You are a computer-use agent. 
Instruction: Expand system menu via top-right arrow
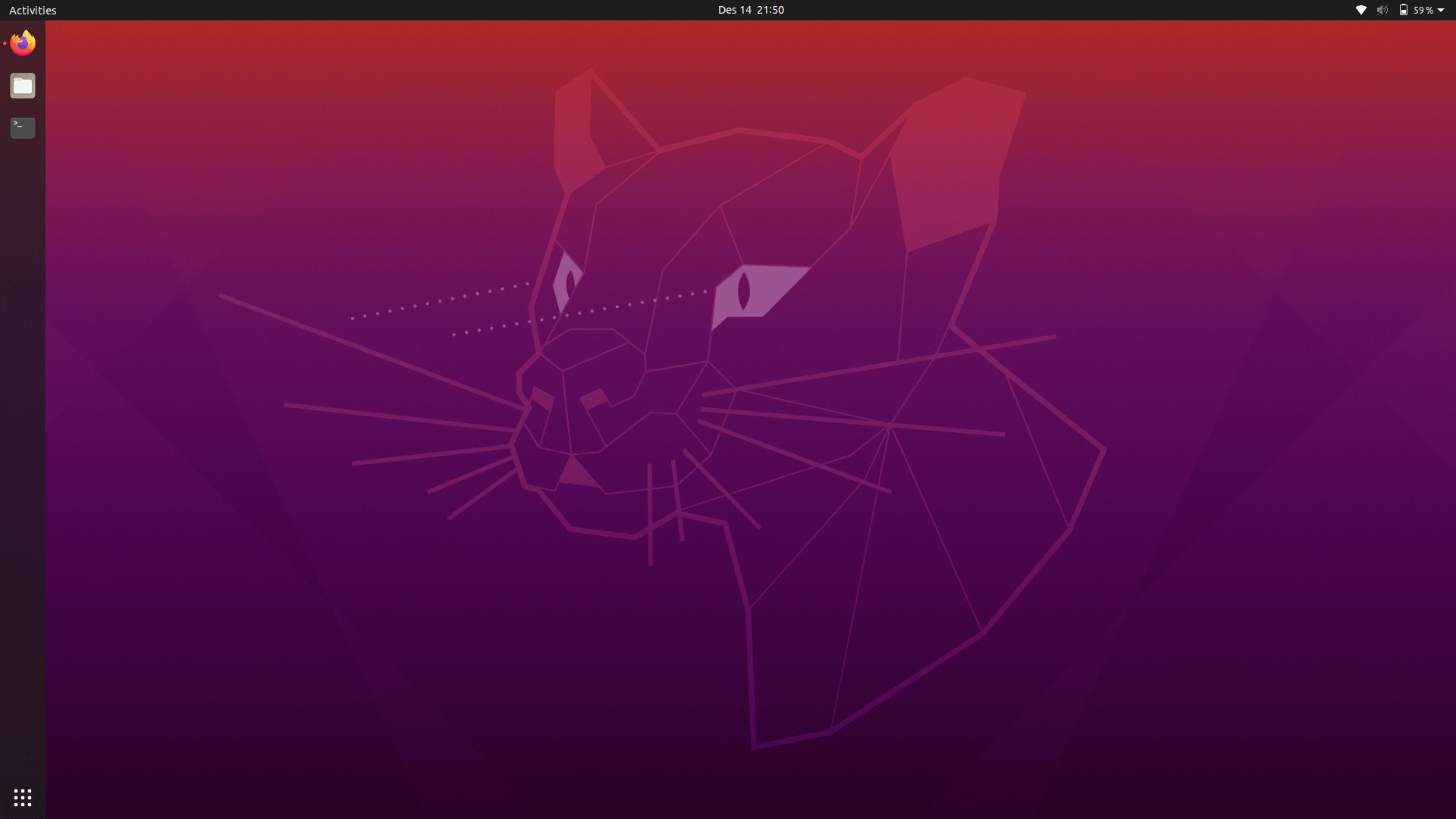coord(1441,10)
